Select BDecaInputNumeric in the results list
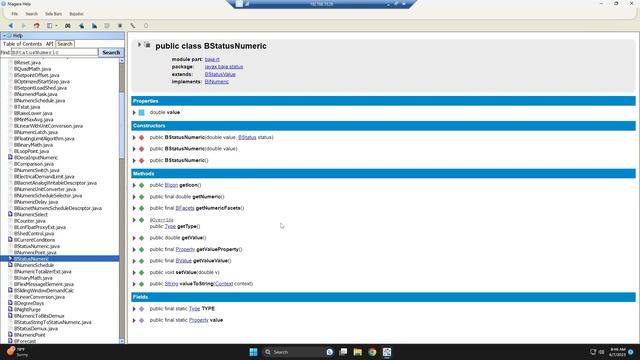 coord(36,158)
